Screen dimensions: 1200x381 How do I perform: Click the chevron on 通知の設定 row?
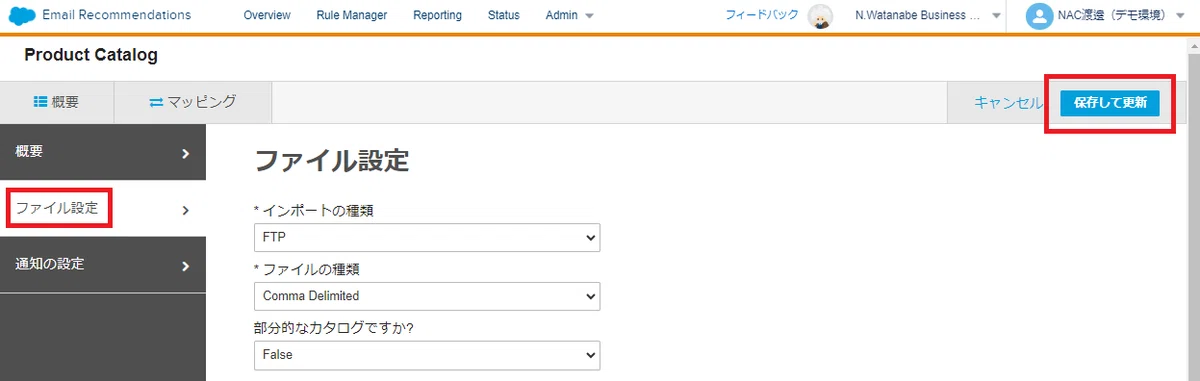tap(186, 266)
